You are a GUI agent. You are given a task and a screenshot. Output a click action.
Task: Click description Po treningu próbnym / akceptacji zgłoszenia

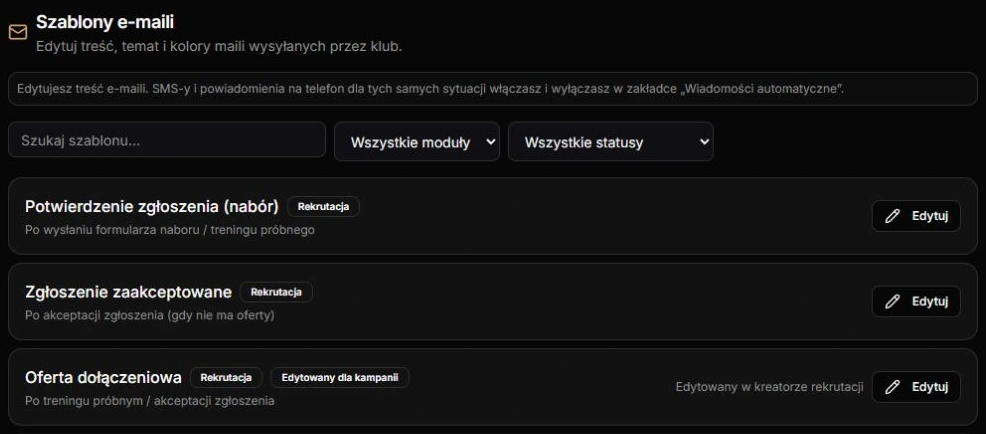click(150, 401)
